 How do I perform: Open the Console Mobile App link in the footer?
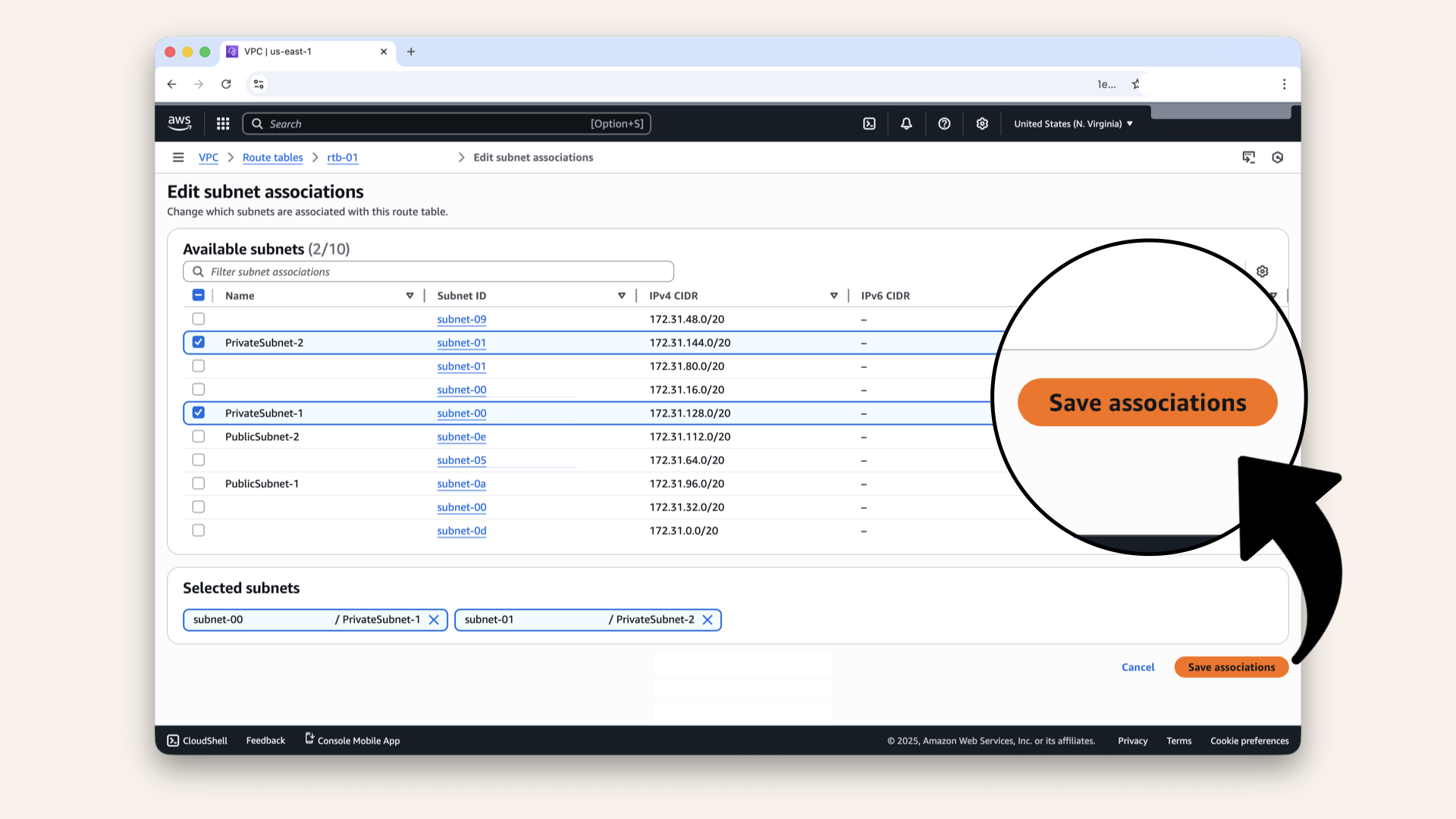pyautogui.click(x=352, y=740)
